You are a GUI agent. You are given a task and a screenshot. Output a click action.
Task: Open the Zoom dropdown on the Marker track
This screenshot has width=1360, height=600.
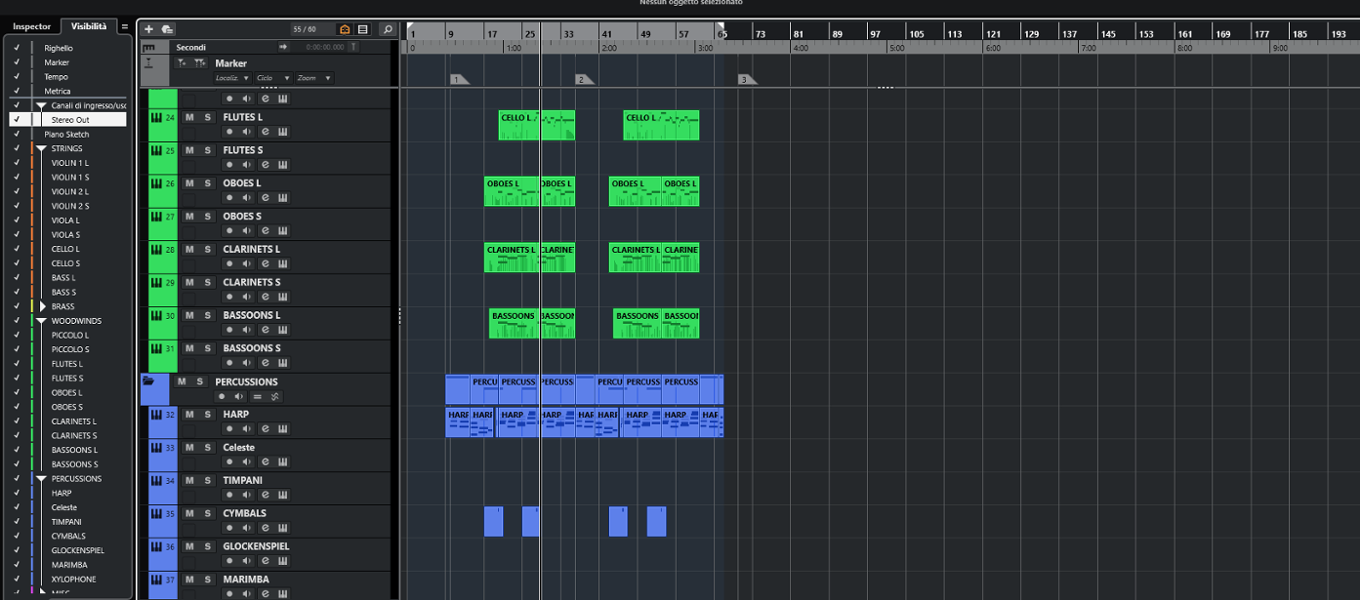314,77
